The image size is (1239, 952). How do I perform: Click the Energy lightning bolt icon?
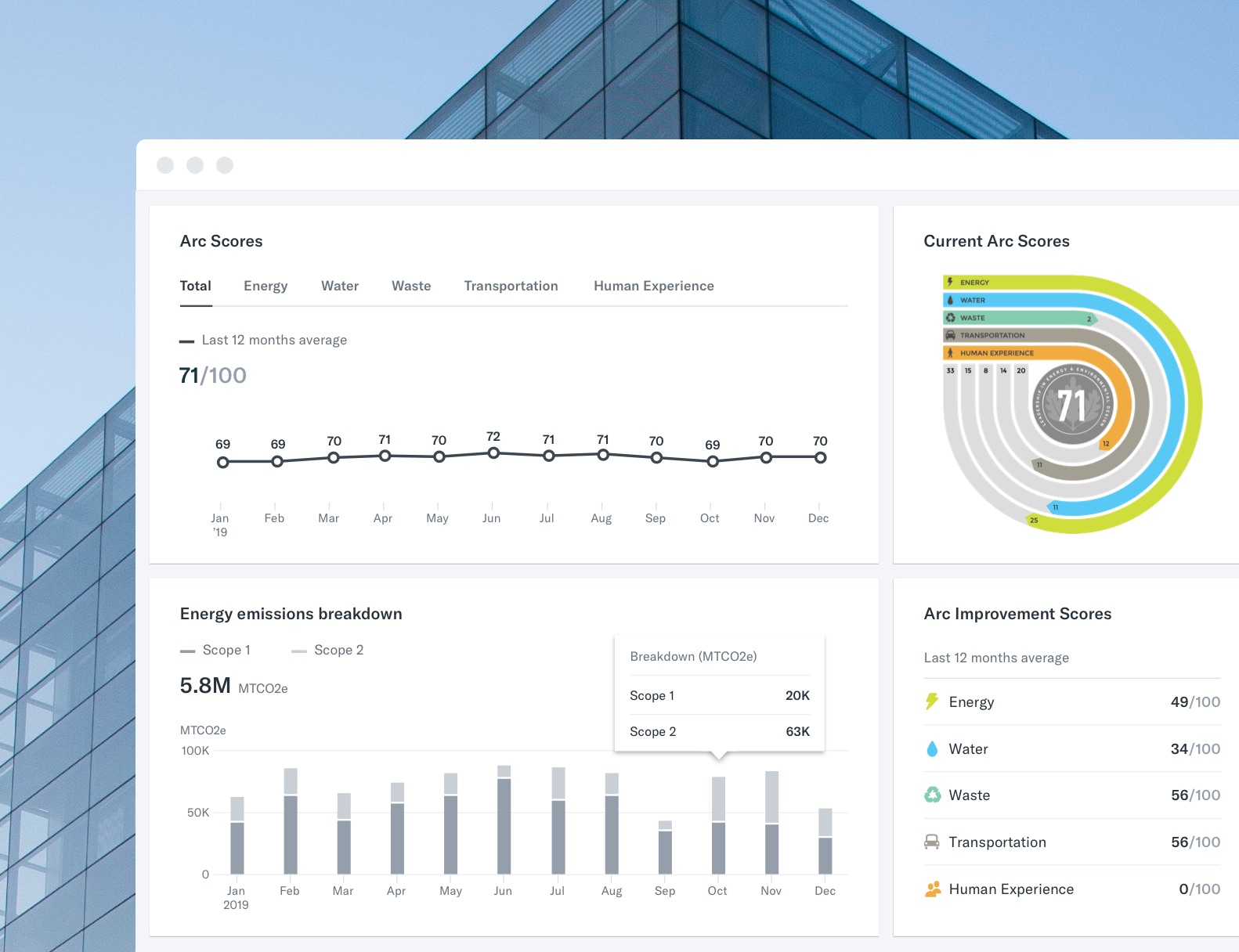(x=931, y=701)
